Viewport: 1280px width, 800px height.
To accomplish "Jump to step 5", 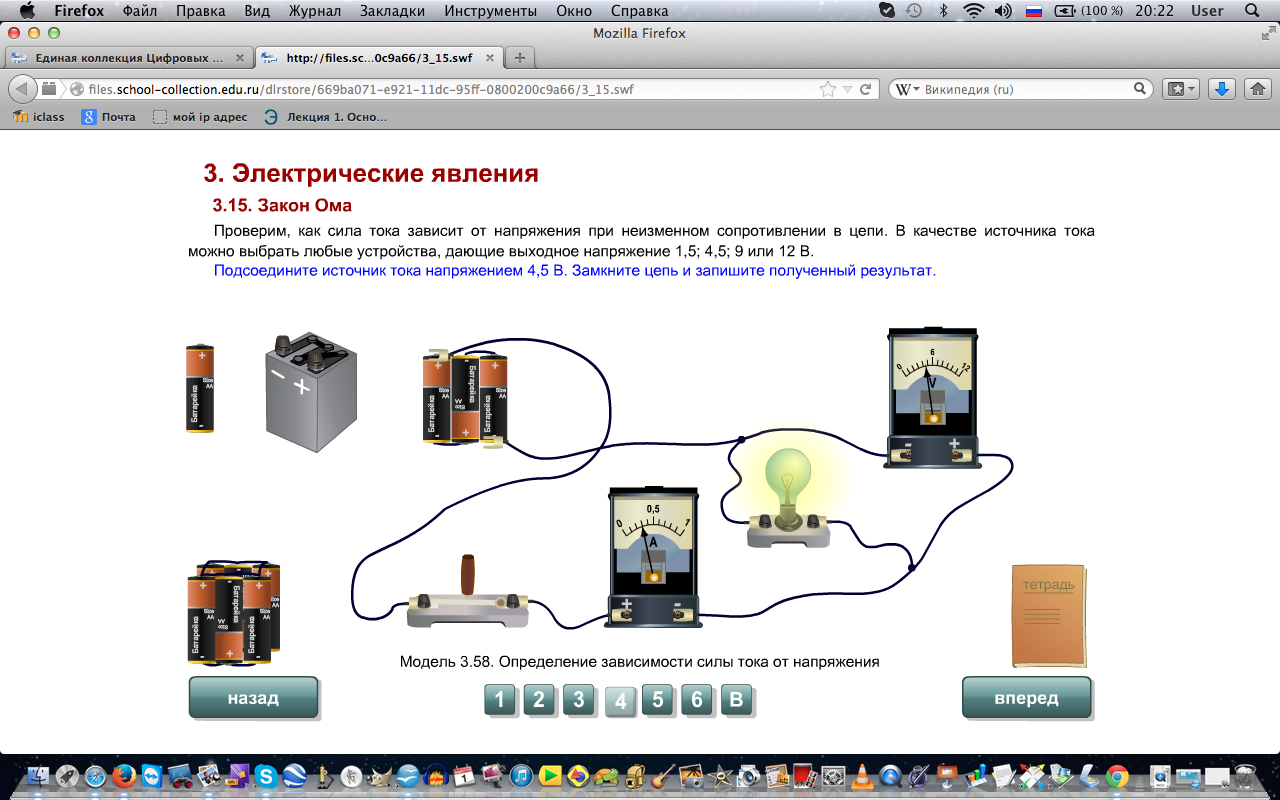I will point(657,699).
